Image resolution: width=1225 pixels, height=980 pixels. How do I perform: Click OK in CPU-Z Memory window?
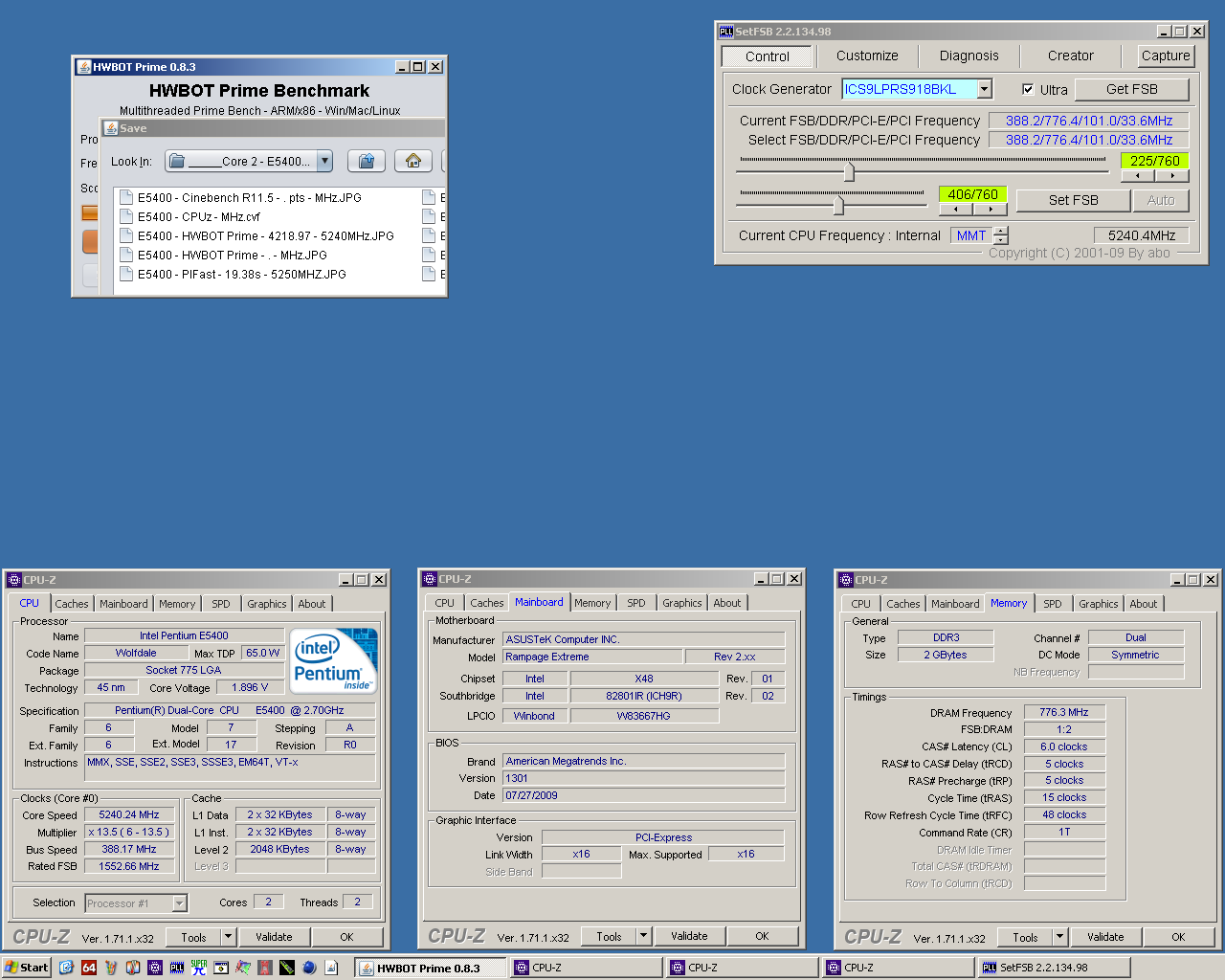click(x=1178, y=937)
